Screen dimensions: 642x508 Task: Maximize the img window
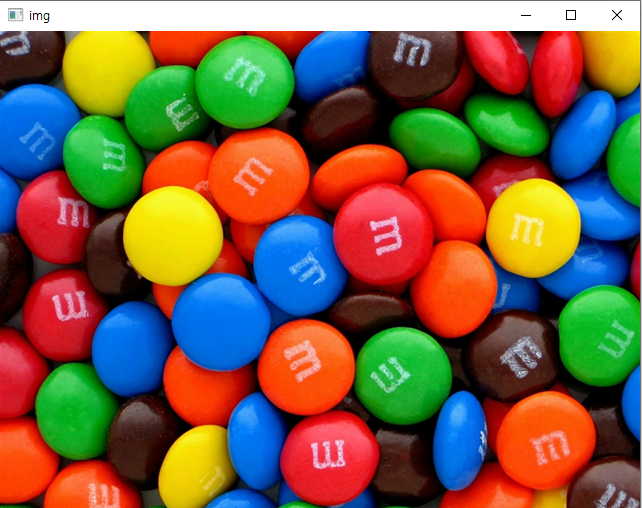coord(571,16)
